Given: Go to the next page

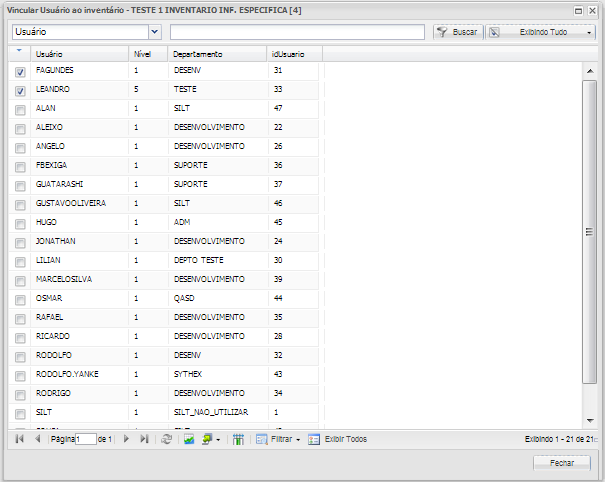Looking at the screenshot, I should [x=126, y=439].
